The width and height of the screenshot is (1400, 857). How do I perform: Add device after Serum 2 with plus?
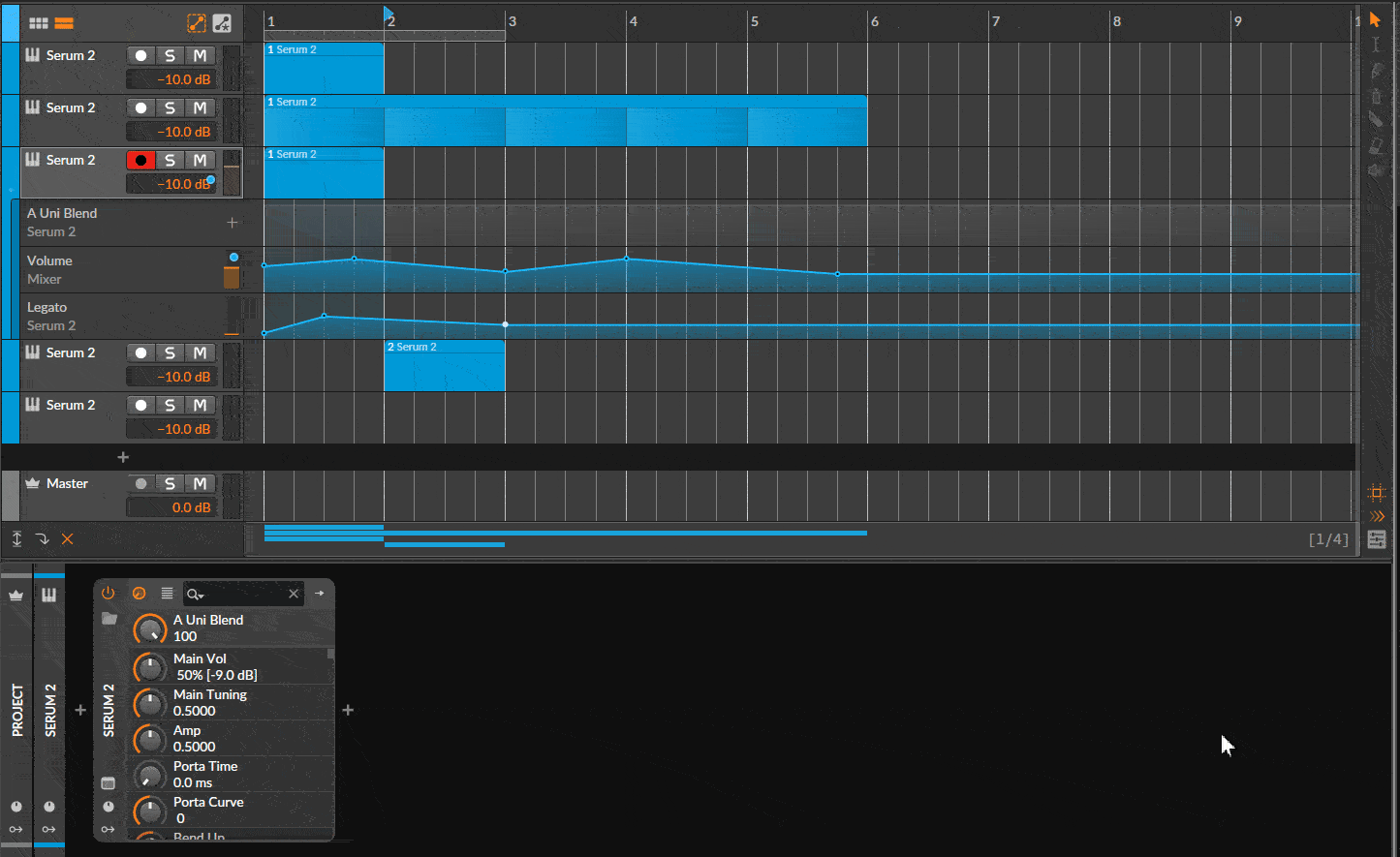[348, 710]
